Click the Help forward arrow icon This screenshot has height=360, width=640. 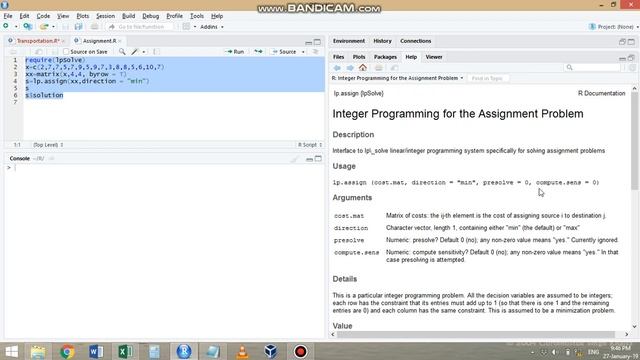350,68
